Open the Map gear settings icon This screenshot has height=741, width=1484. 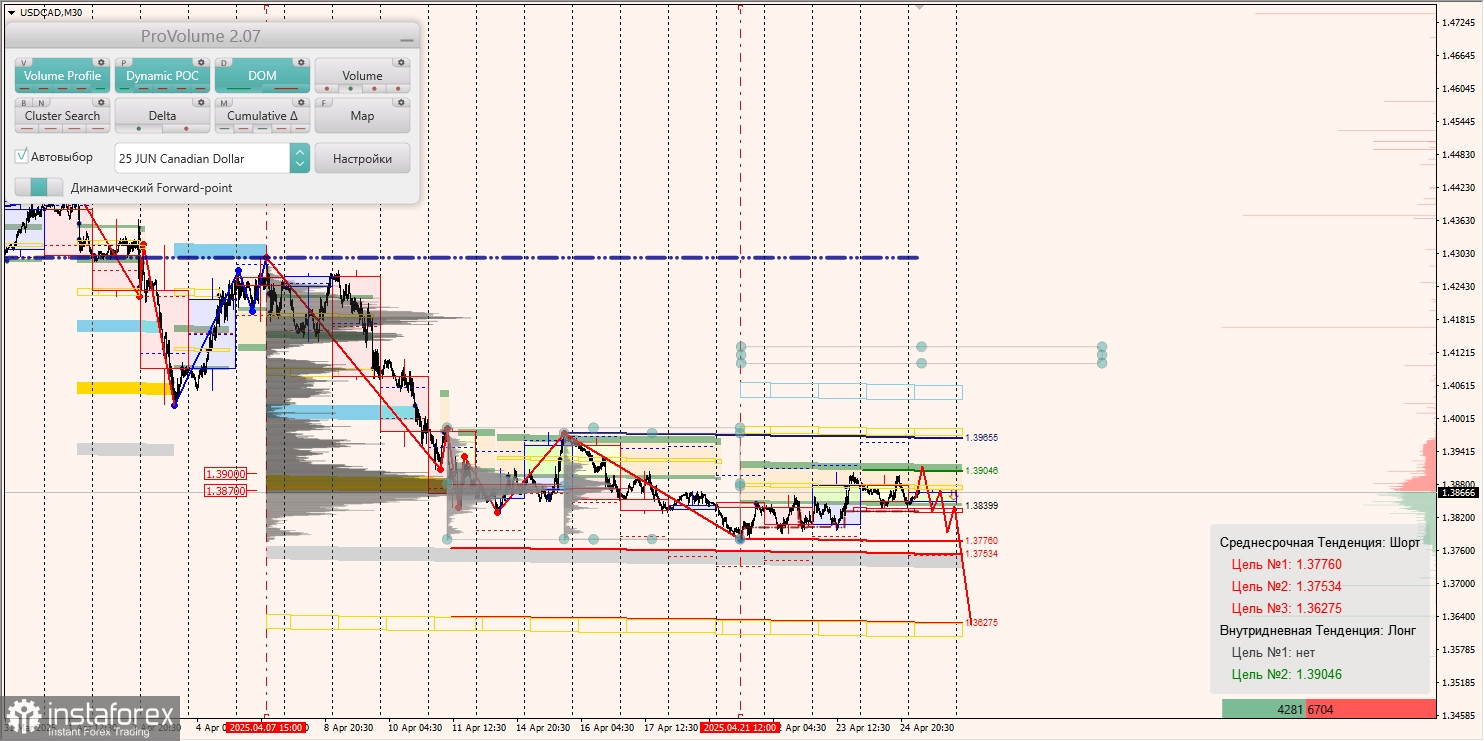click(x=401, y=102)
